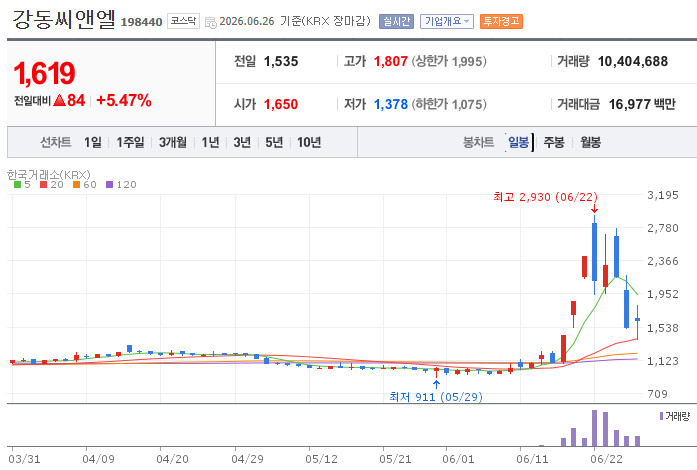The height and width of the screenshot is (470, 697).
Task: Click the tallest volume bar at 06/22
Action: (594, 428)
